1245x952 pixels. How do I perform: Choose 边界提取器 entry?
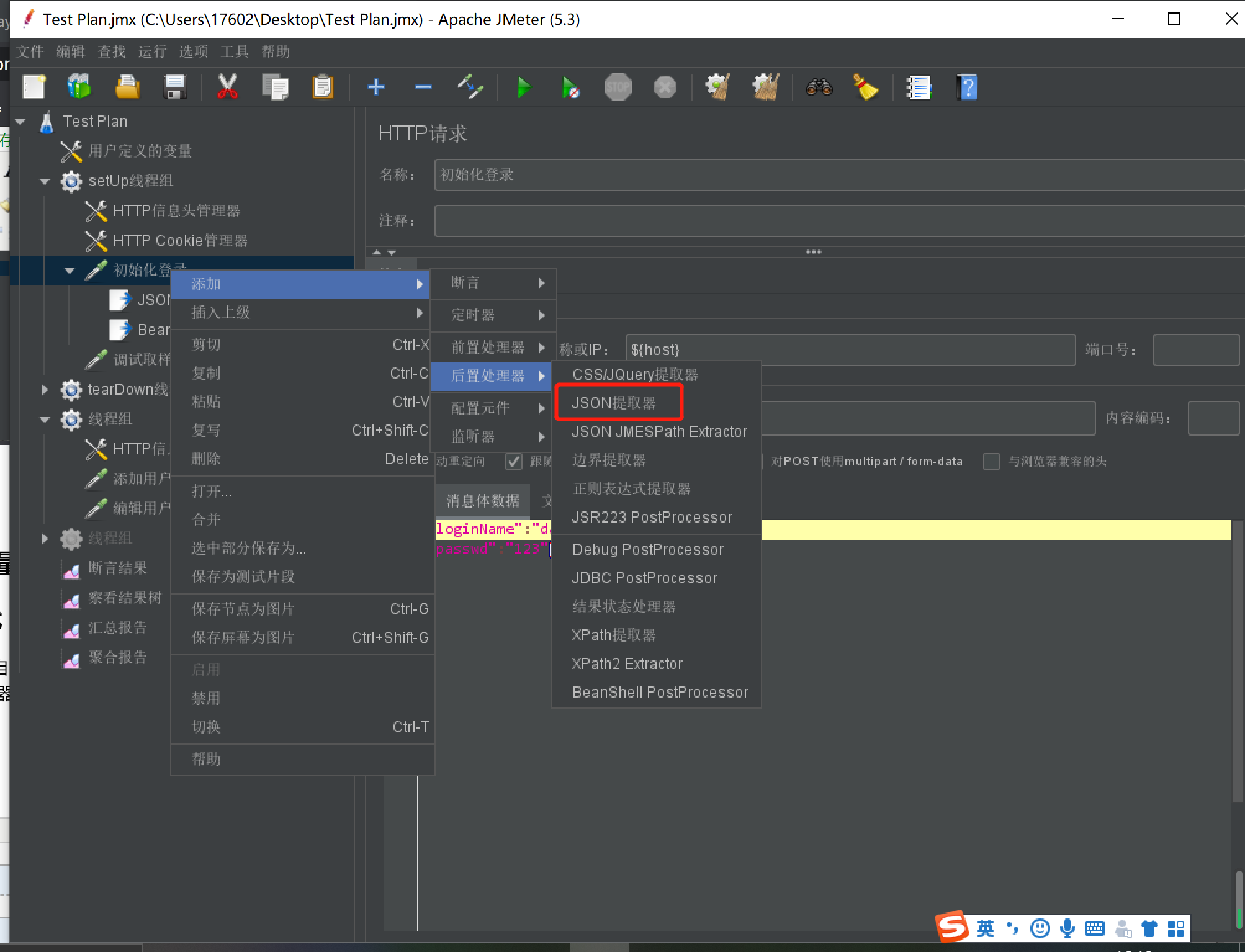point(657,460)
